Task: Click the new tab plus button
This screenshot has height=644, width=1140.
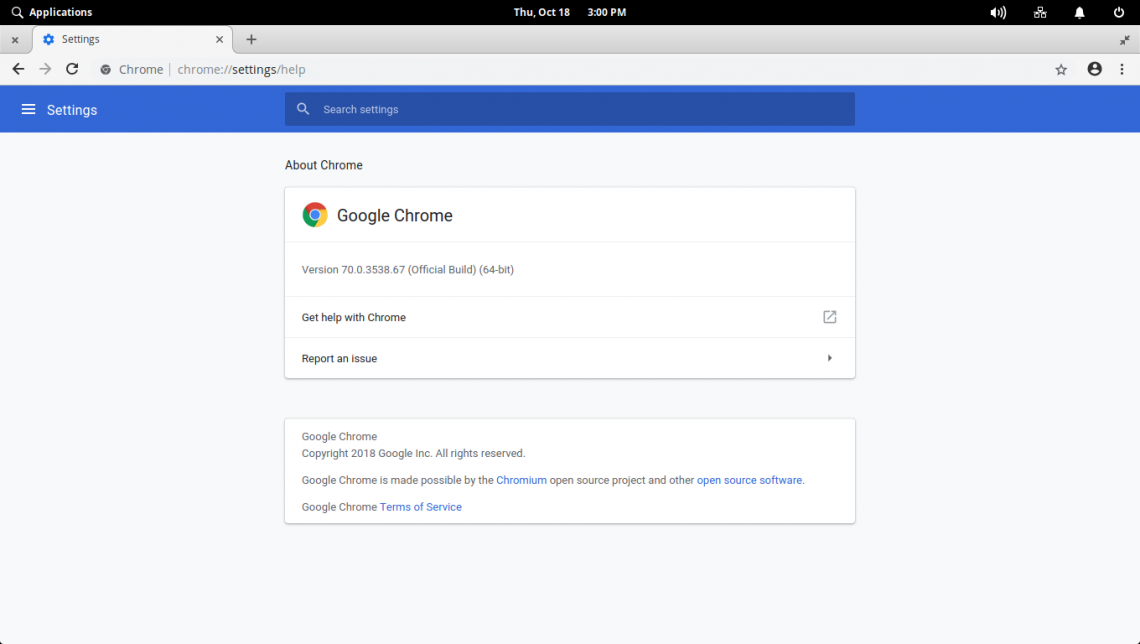Action: point(251,39)
